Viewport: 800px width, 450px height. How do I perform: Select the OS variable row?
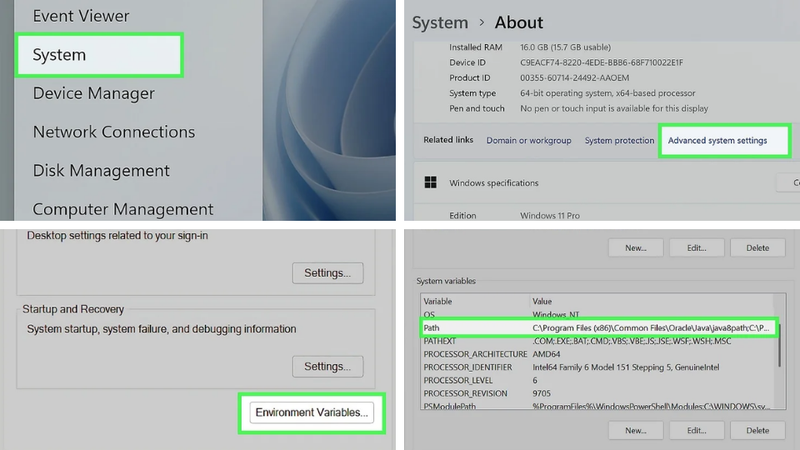point(598,314)
